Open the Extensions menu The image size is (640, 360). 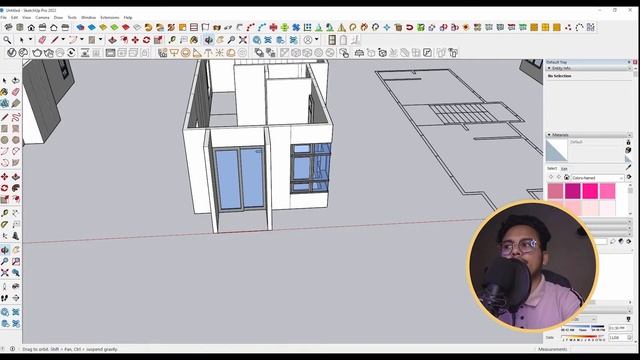110,18
